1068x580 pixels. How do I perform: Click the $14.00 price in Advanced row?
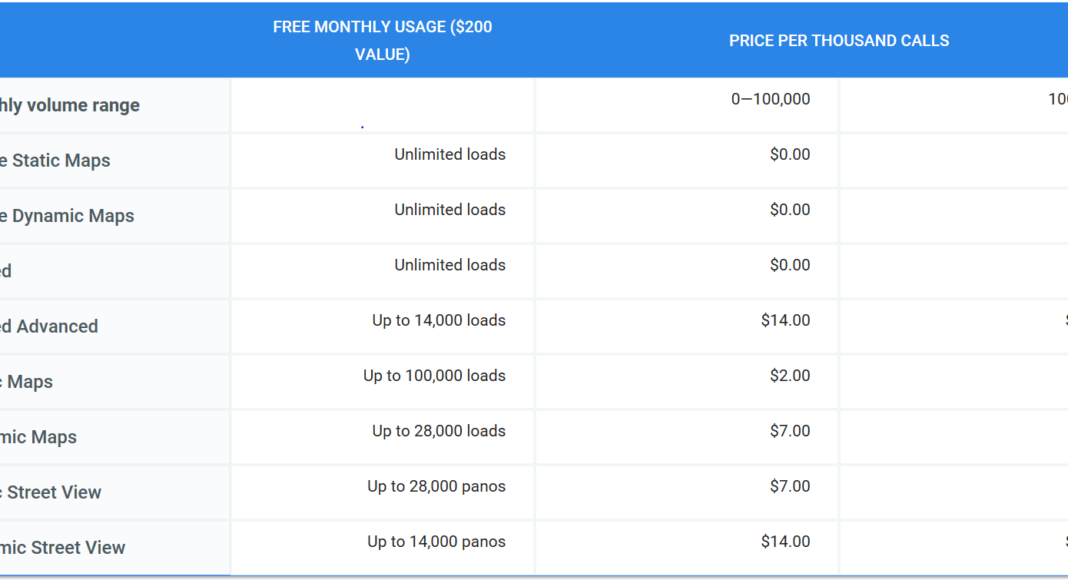[x=785, y=321]
